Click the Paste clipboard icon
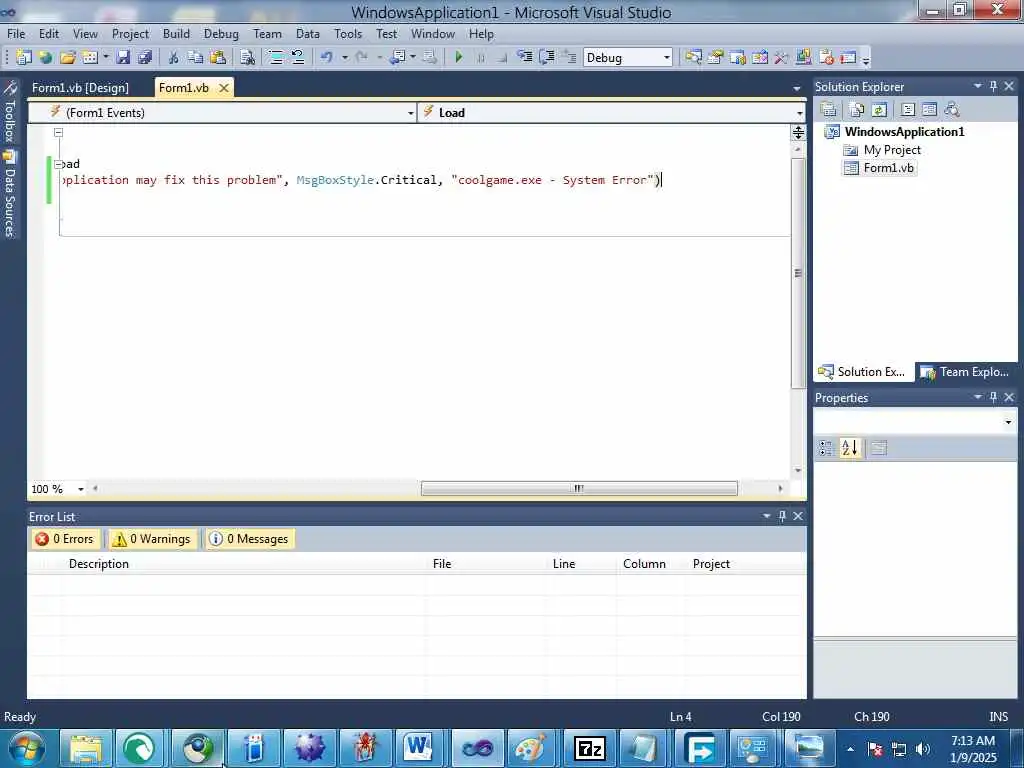 [217, 57]
